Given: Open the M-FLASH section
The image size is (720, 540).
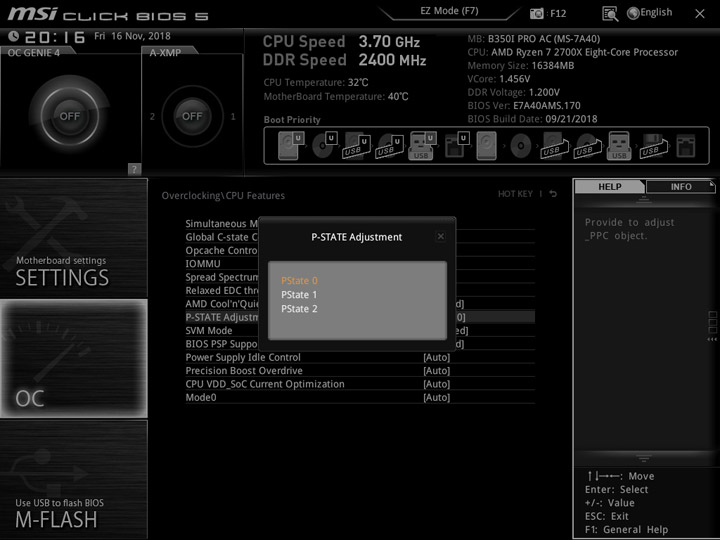Looking at the screenshot, I should (73, 479).
